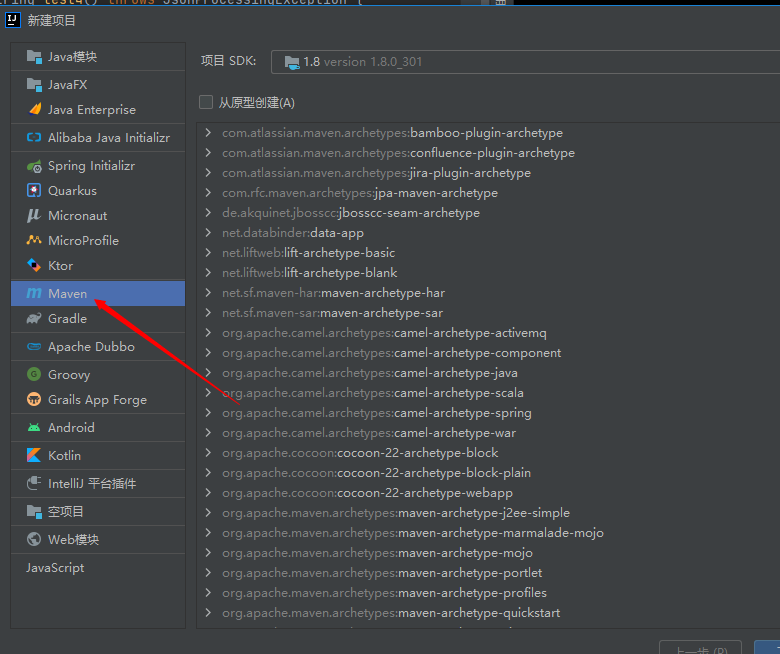Expand confluence-plugin-archetype node

[x=208, y=153]
